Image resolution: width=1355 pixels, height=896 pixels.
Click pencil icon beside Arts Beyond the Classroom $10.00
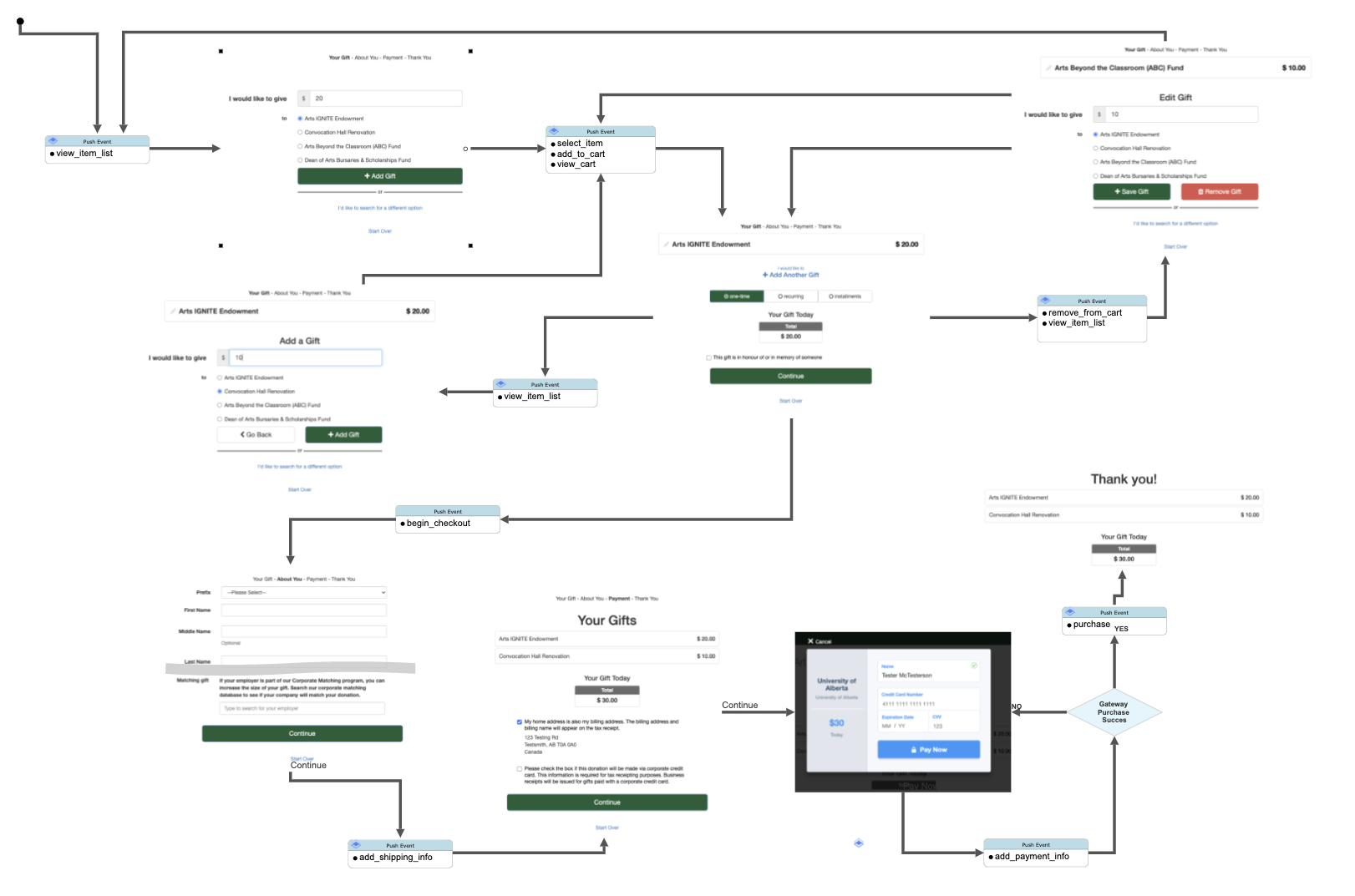[x=1048, y=68]
